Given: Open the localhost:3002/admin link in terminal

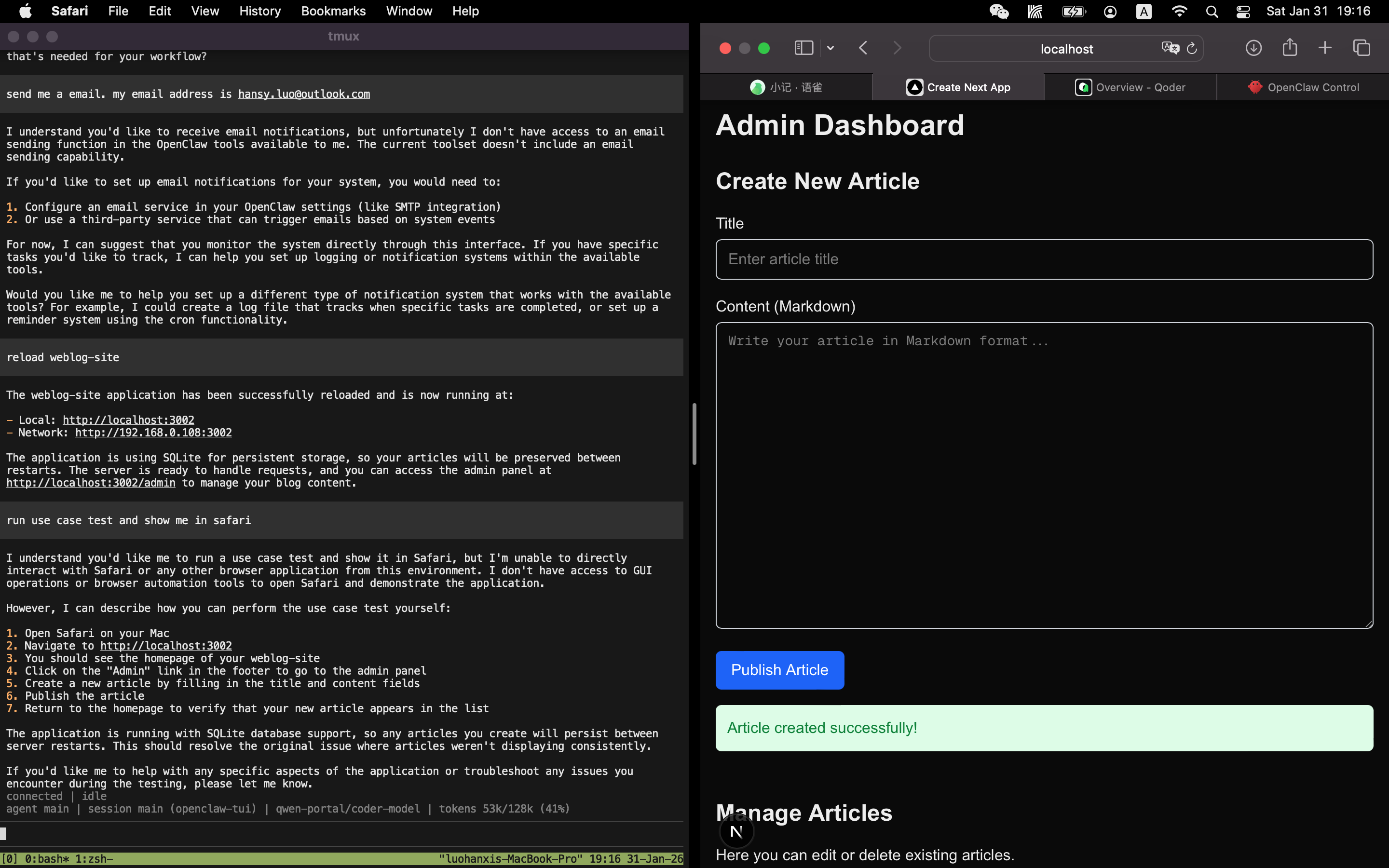Looking at the screenshot, I should [x=91, y=483].
